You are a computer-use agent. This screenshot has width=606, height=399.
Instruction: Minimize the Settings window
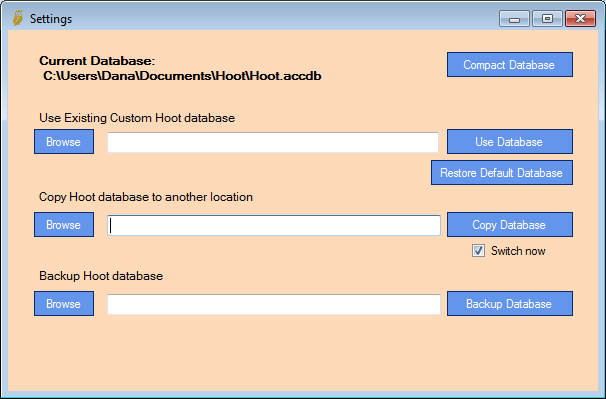point(514,19)
